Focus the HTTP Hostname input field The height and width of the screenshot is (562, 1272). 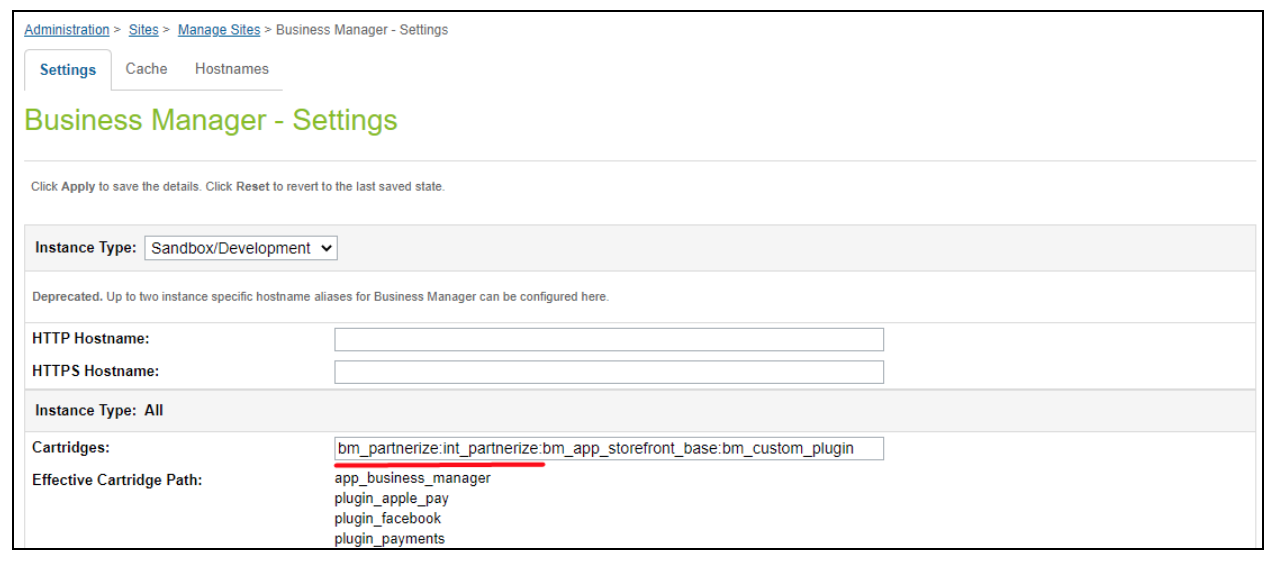(x=608, y=339)
